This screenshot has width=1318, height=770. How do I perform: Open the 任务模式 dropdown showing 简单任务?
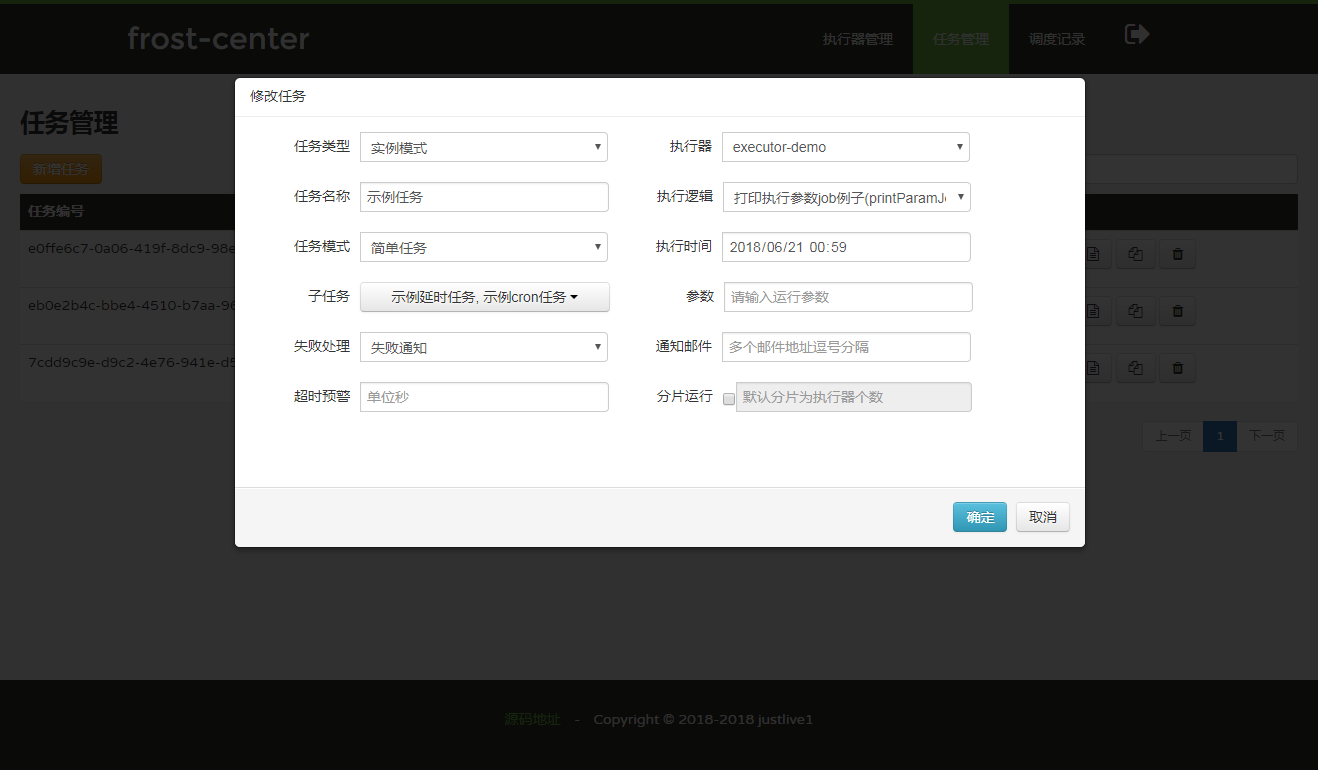[x=484, y=247]
